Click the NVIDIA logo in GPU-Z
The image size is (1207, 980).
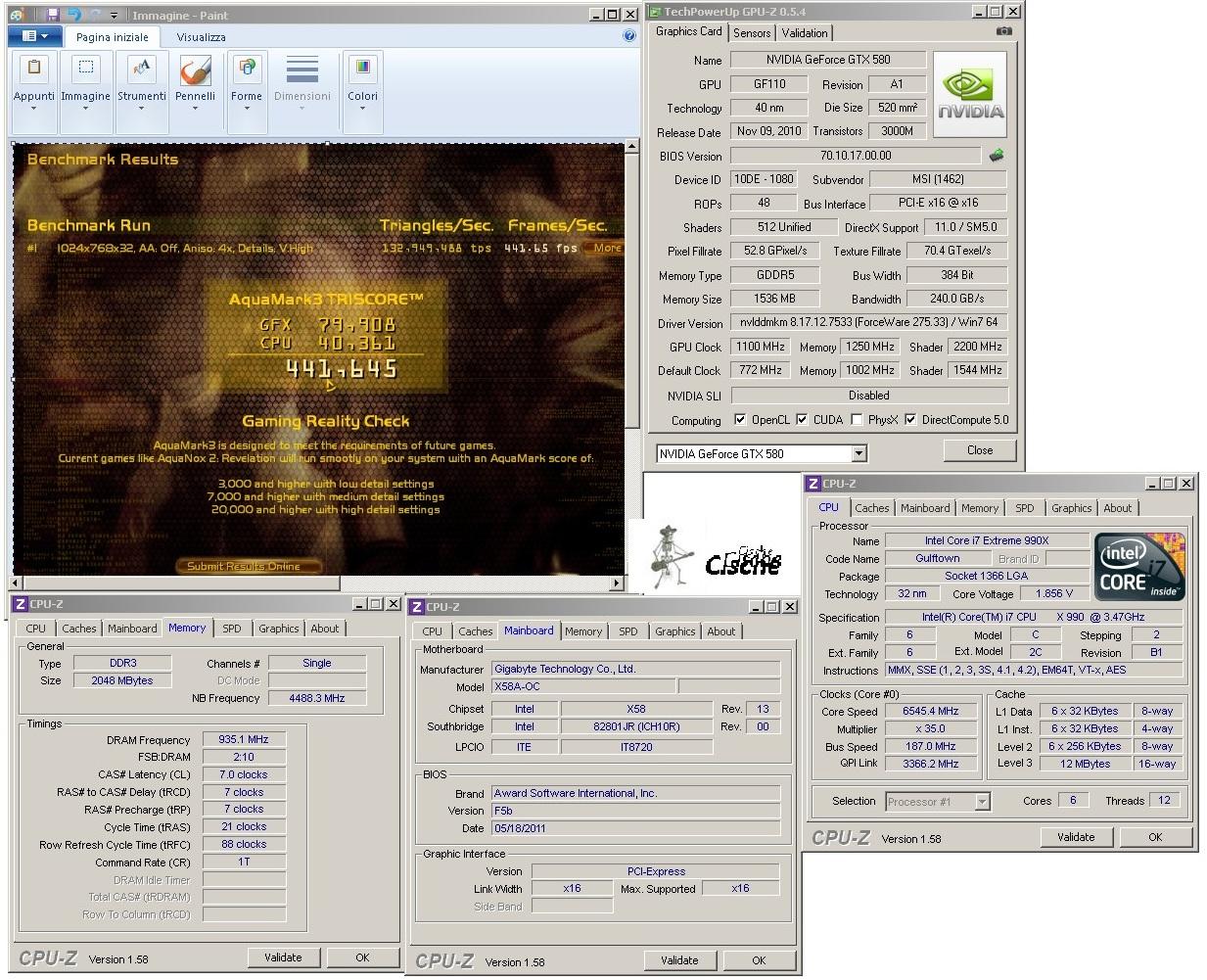click(970, 94)
